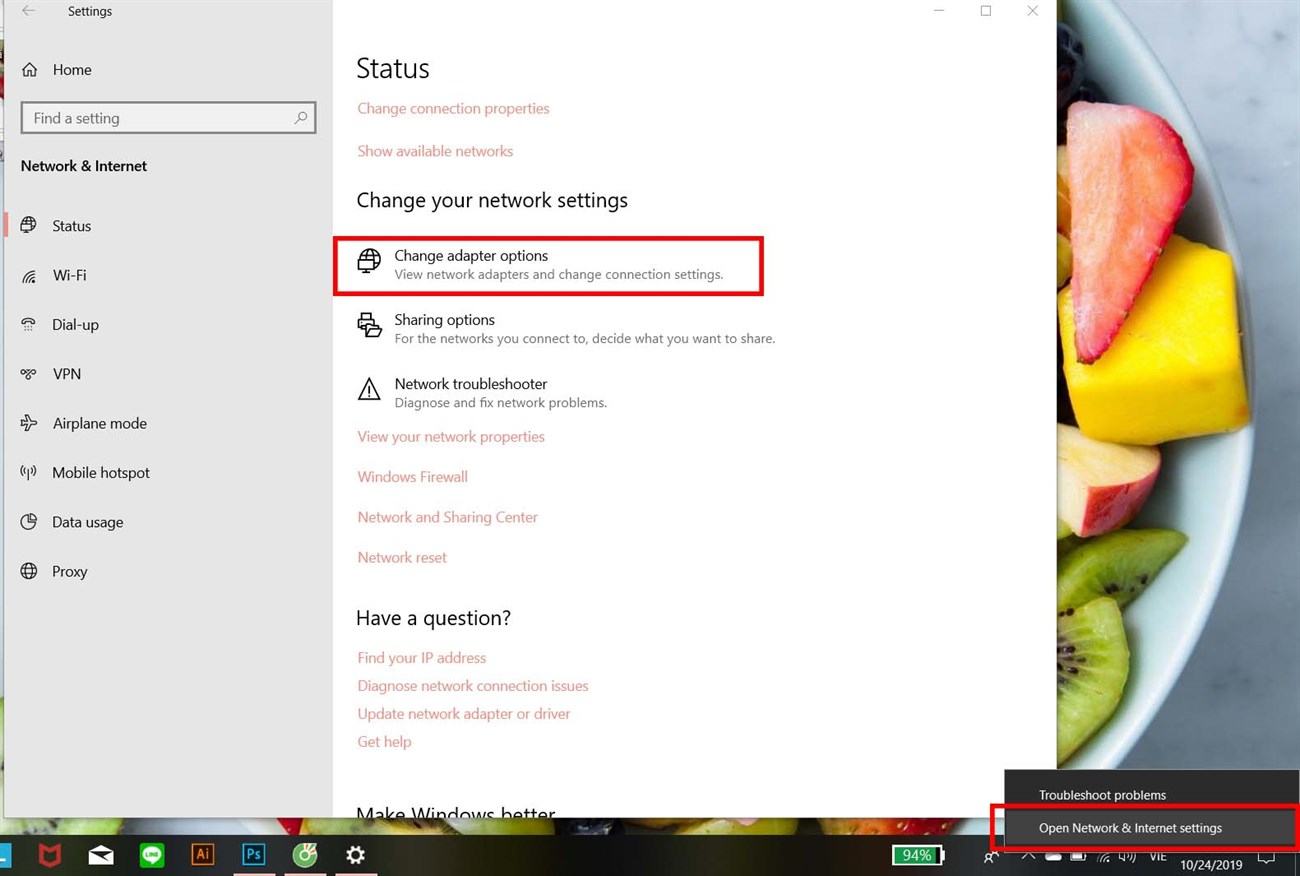Switch to Adobe Photoshop on the taskbar
This screenshot has width=1300, height=876.
pyautogui.click(x=254, y=855)
